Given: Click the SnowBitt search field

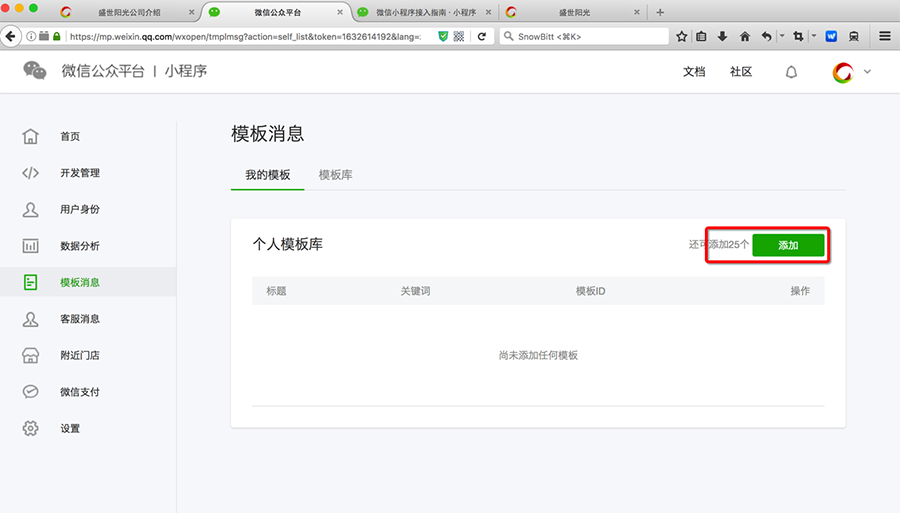Looking at the screenshot, I should point(585,36).
